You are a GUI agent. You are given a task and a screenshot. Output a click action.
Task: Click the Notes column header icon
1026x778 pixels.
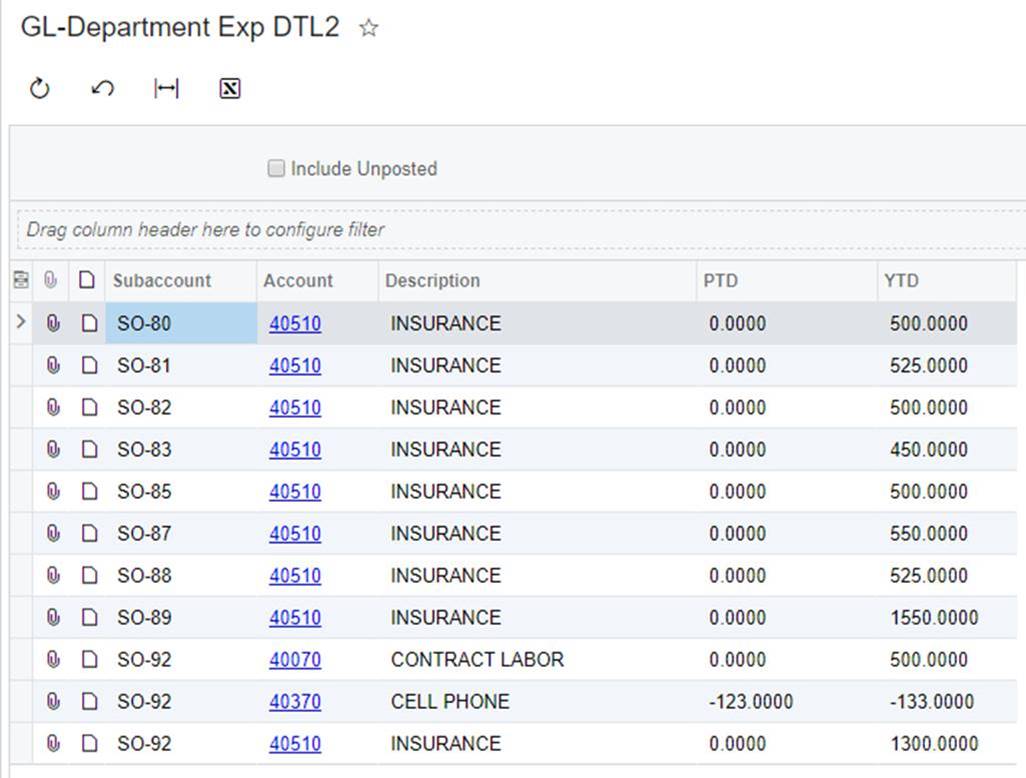click(x=86, y=280)
